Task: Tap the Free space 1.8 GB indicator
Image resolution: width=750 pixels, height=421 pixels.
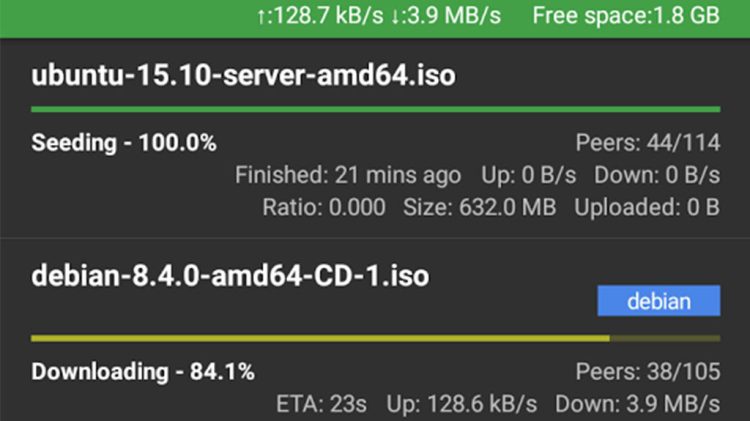Action: (x=626, y=16)
